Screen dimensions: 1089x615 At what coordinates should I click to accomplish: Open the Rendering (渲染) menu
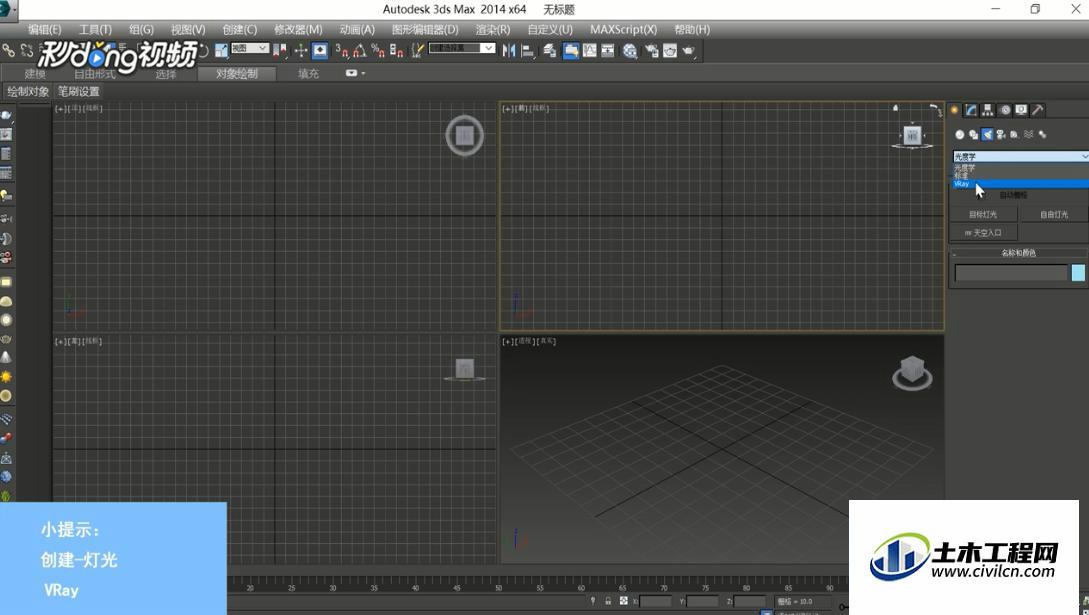point(492,29)
